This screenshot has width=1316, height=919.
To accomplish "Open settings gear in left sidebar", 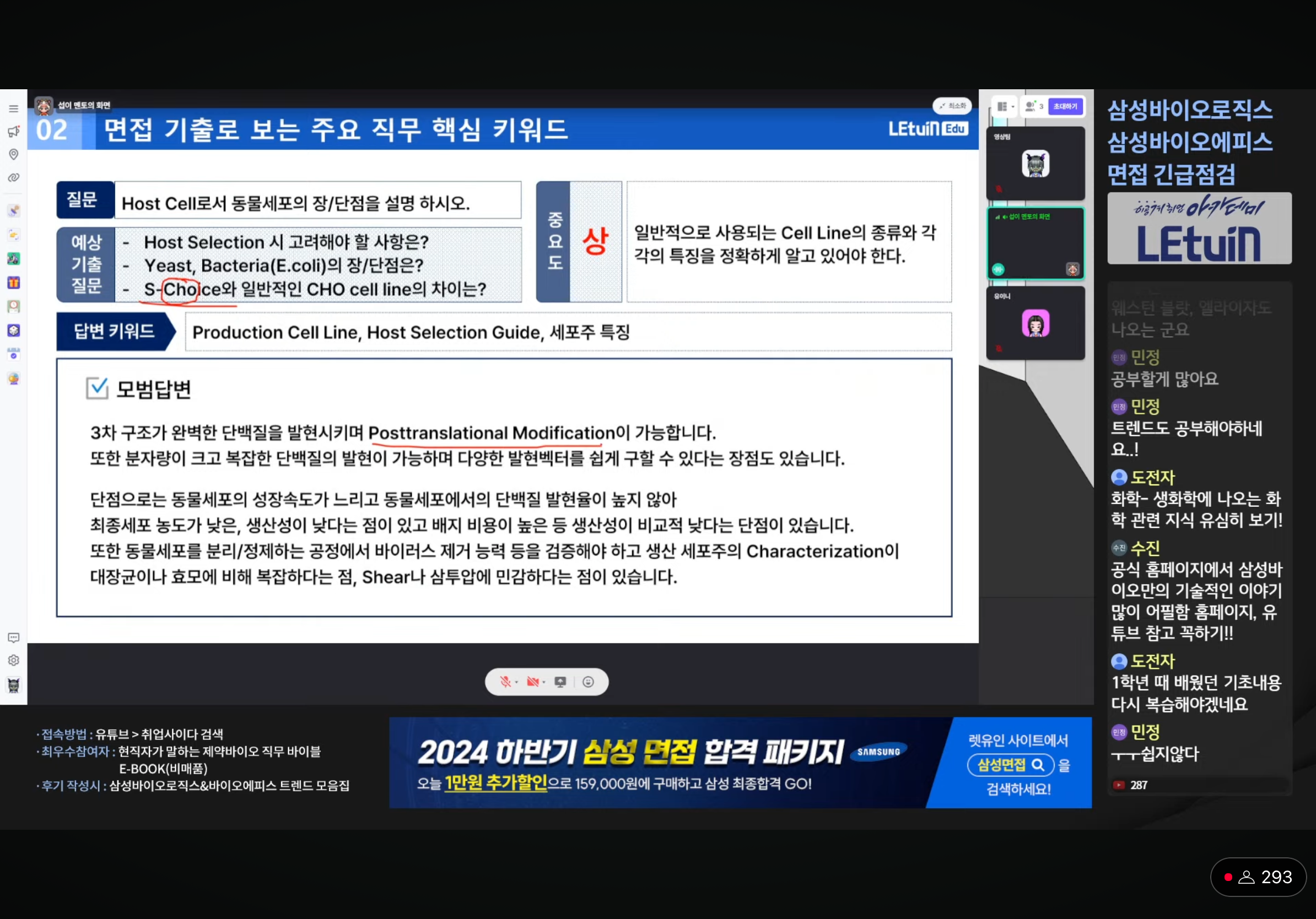I will [x=14, y=661].
